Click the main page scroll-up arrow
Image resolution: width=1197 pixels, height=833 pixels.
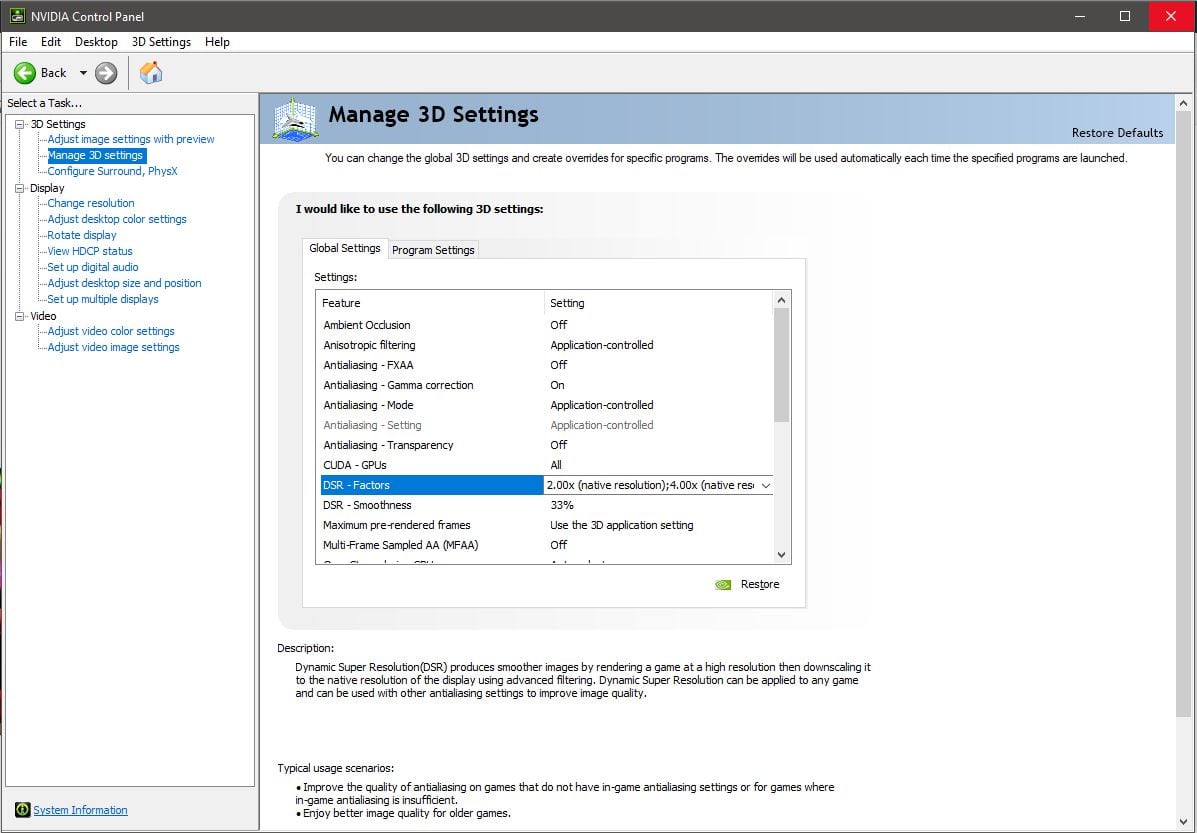click(1183, 103)
